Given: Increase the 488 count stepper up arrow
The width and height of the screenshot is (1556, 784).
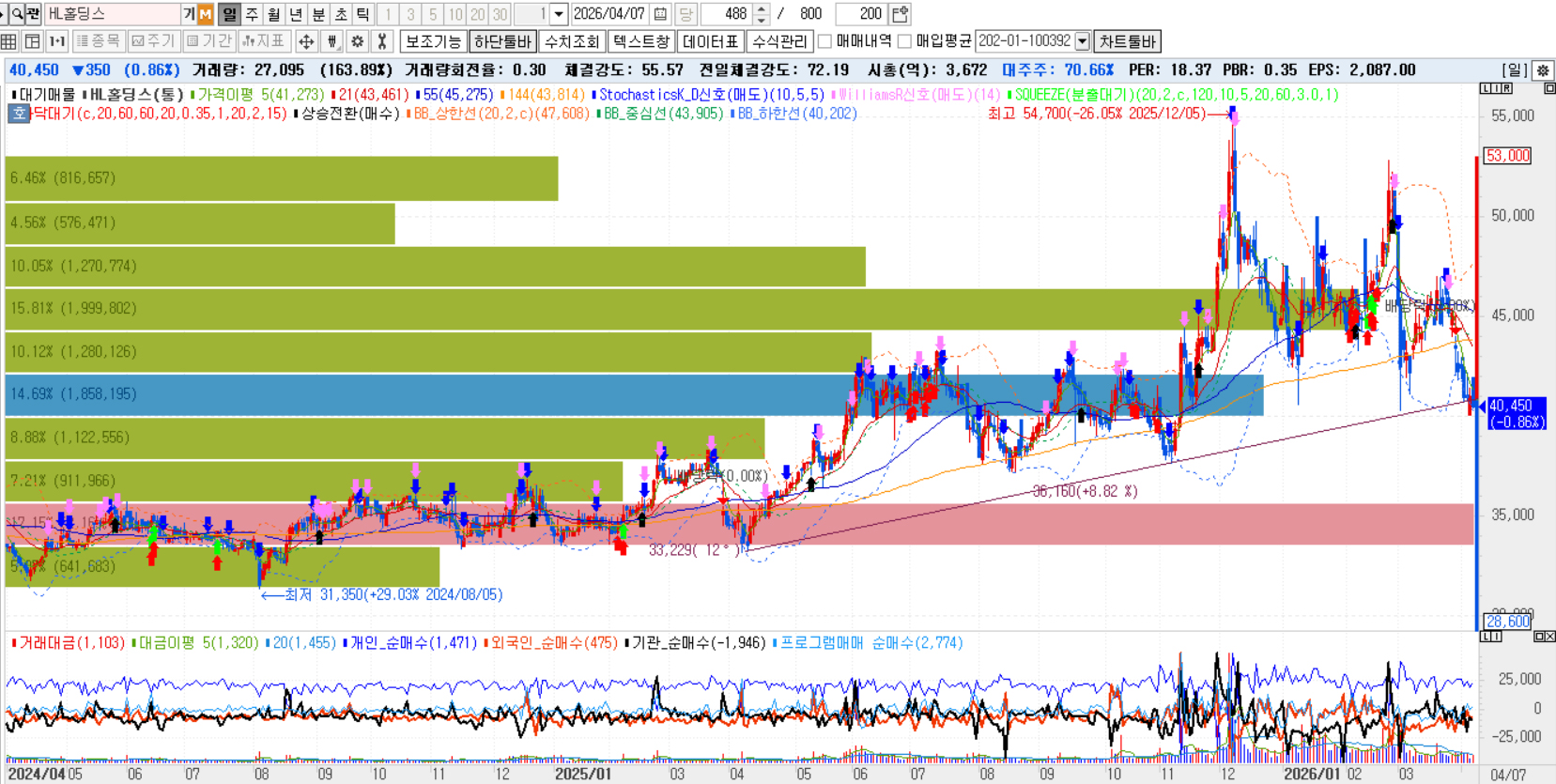Looking at the screenshot, I should (762, 9).
